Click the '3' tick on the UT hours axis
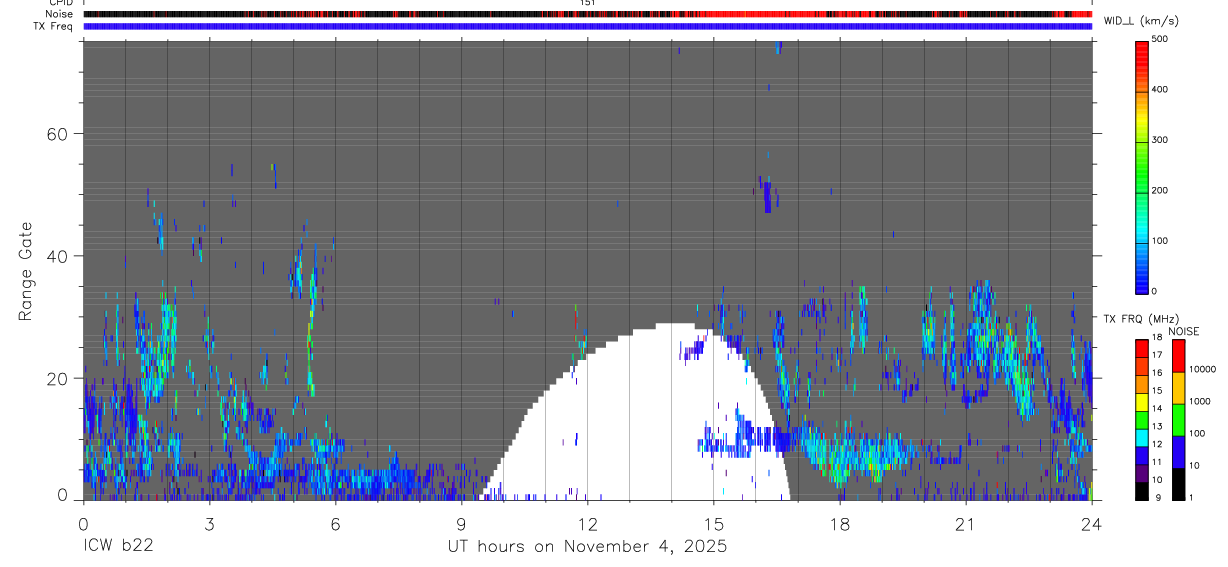This screenshot has height=567, width=1228. point(209,524)
